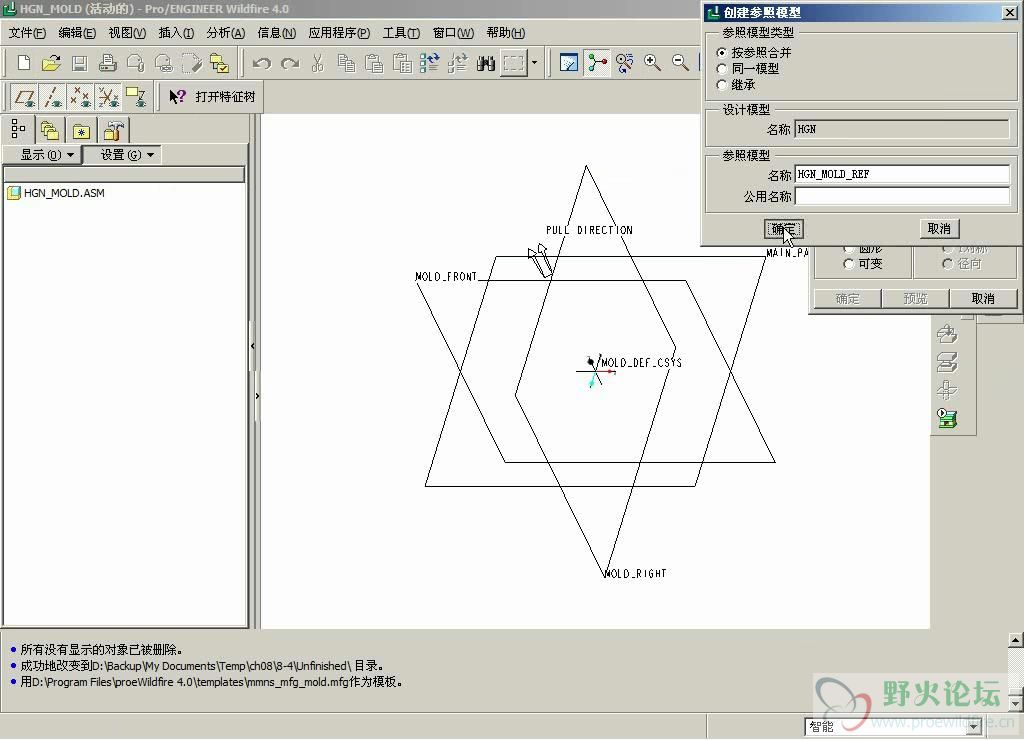Click the mold component extract icon
The width and height of the screenshot is (1024, 740).
point(947,418)
